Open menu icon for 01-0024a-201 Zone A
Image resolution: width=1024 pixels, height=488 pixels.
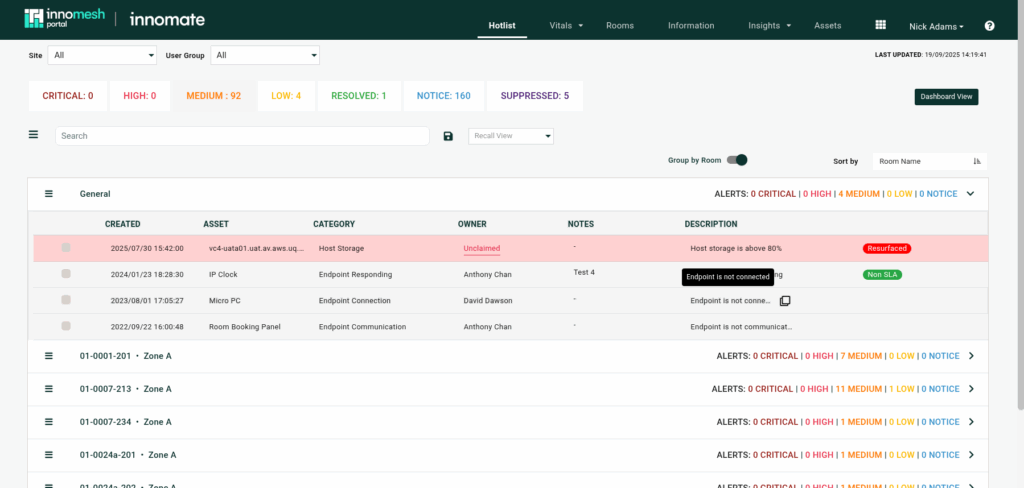[x=48, y=455]
